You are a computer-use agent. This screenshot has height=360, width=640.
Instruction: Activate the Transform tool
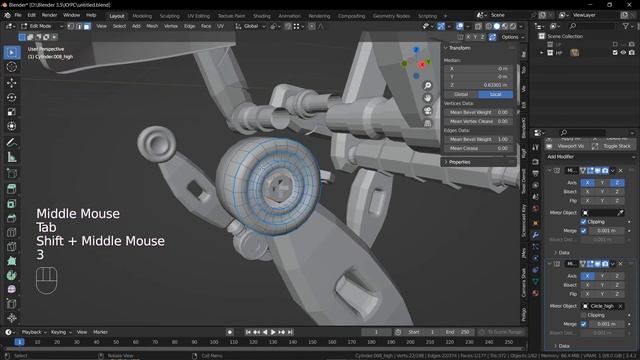pyautogui.click(x=11, y=126)
